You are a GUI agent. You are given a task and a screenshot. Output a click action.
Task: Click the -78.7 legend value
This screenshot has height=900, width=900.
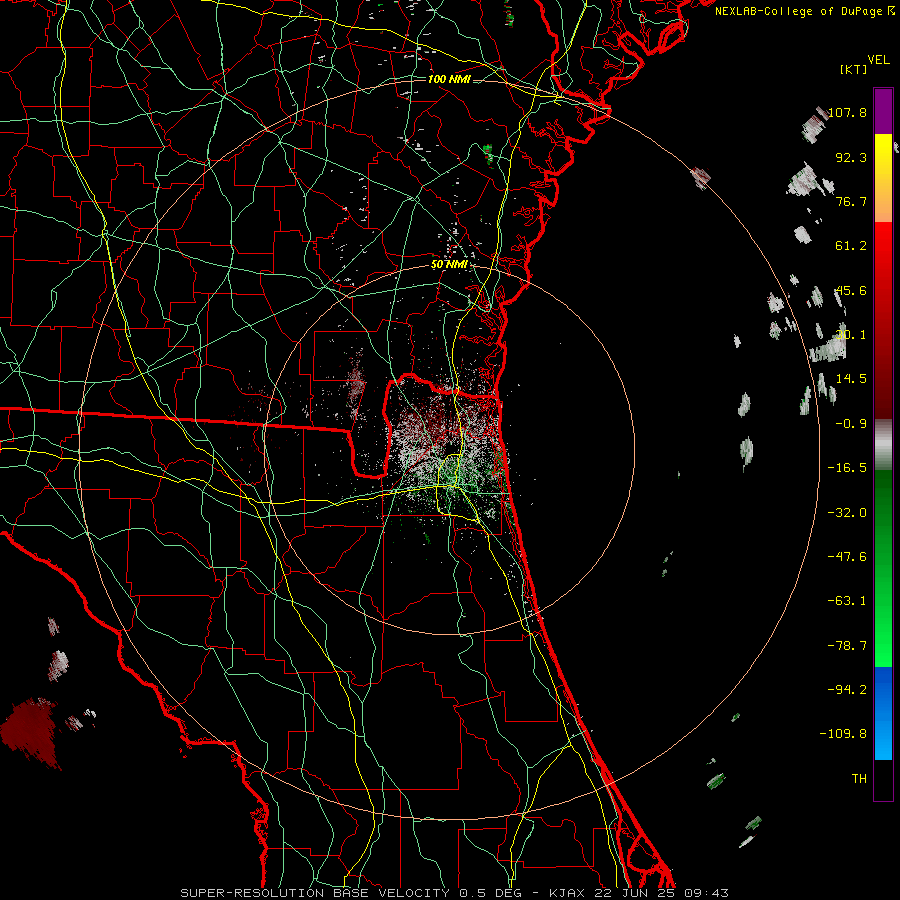tap(847, 646)
